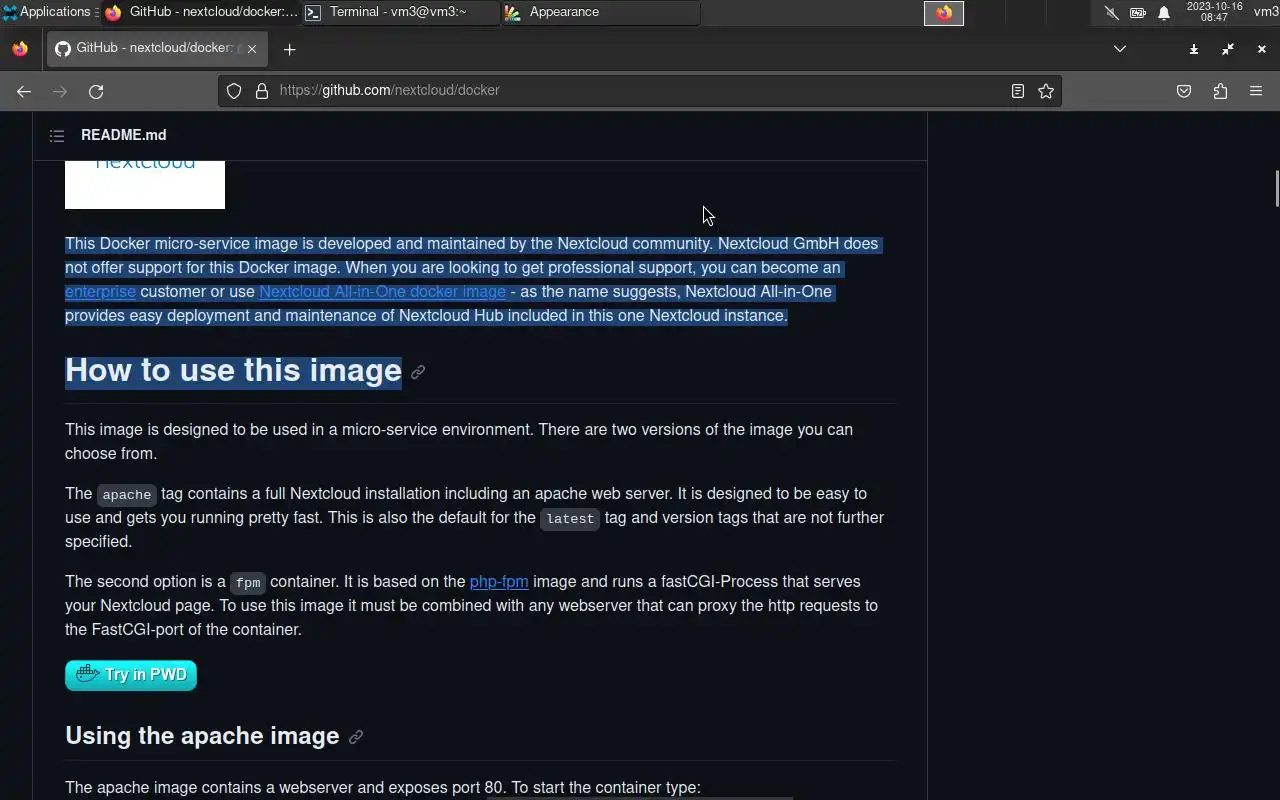Open the vm3 user menu in panel
This screenshot has width=1280, height=800.
(1266, 12)
